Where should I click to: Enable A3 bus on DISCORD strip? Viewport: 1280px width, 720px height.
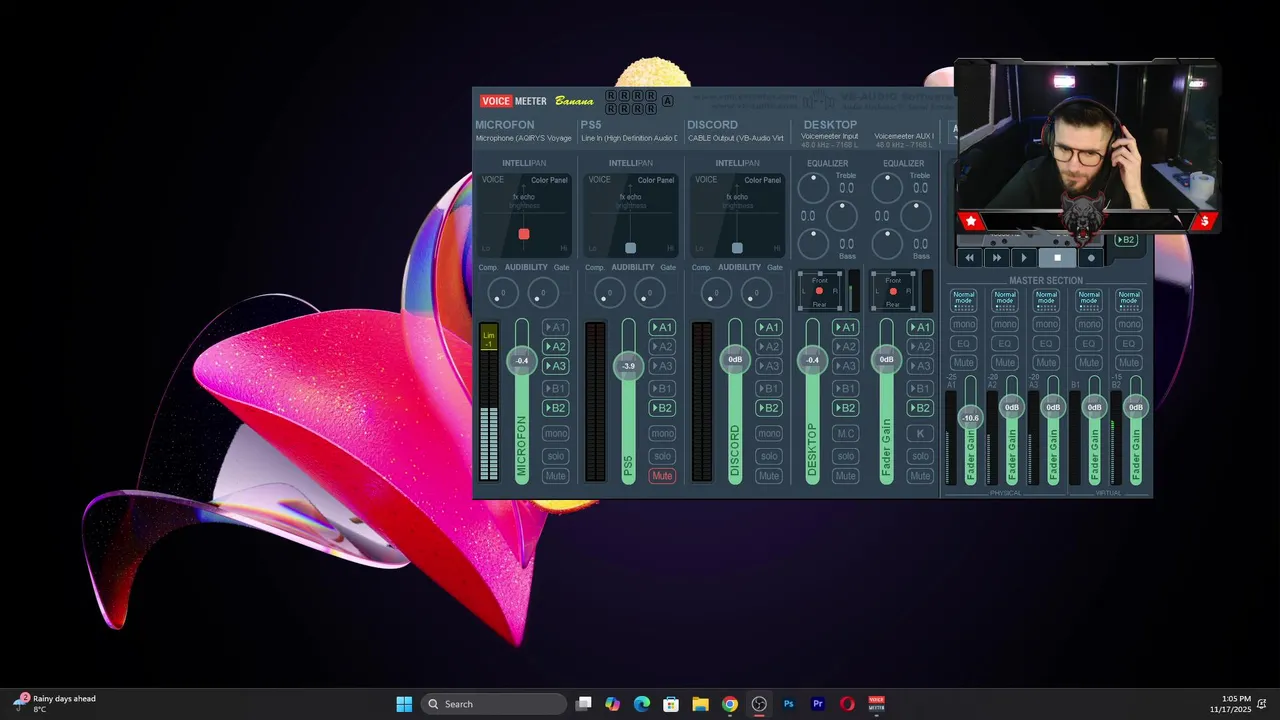[x=769, y=366]
